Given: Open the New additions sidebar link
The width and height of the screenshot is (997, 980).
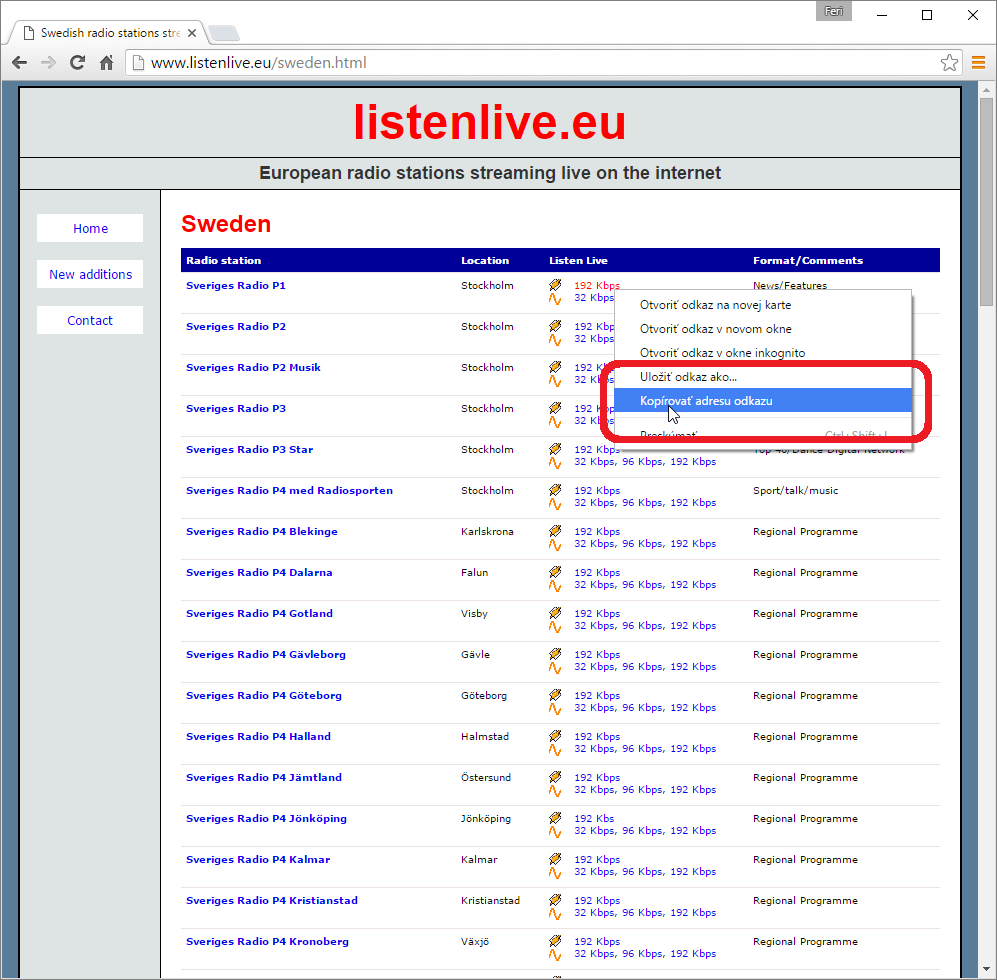Looking at the screenshot, I should click(x=90, y=274).
